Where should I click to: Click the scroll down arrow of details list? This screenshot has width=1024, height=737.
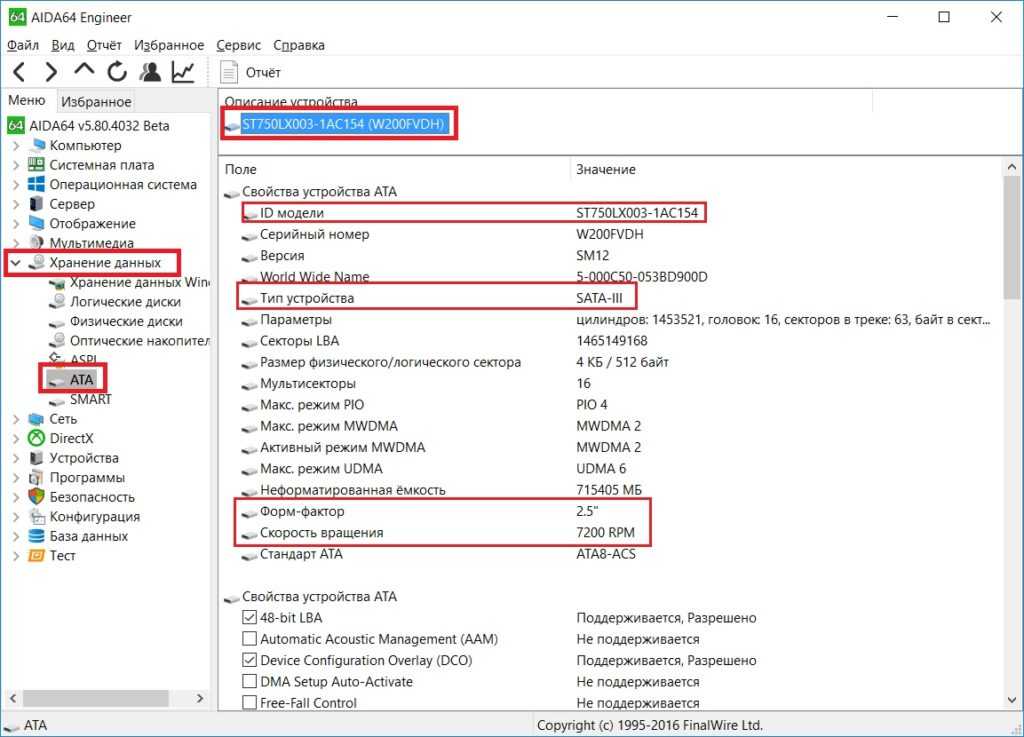click(x=1012, y=700)
